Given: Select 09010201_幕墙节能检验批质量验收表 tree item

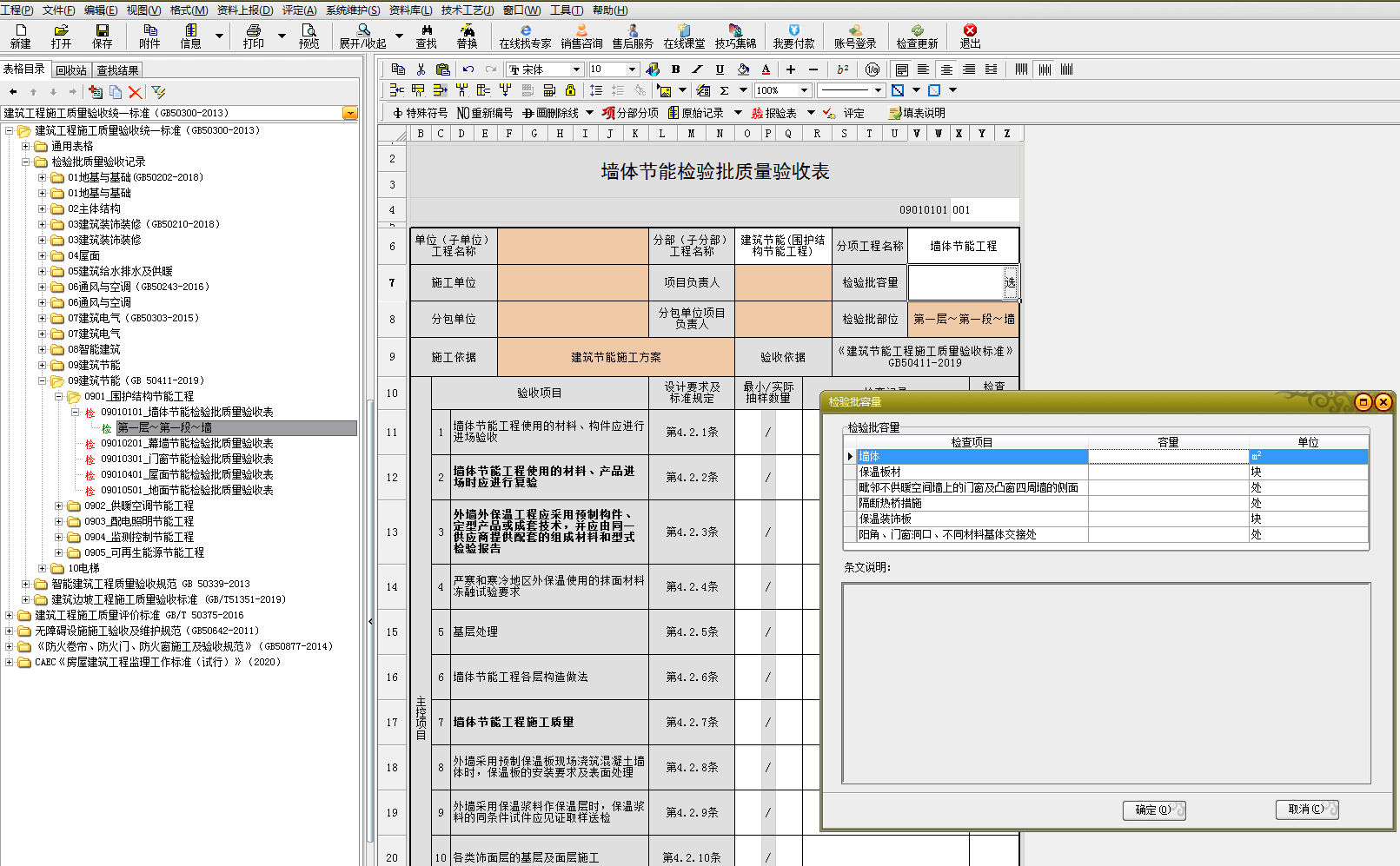Looking at the screenshot, I should pos(187,443).
